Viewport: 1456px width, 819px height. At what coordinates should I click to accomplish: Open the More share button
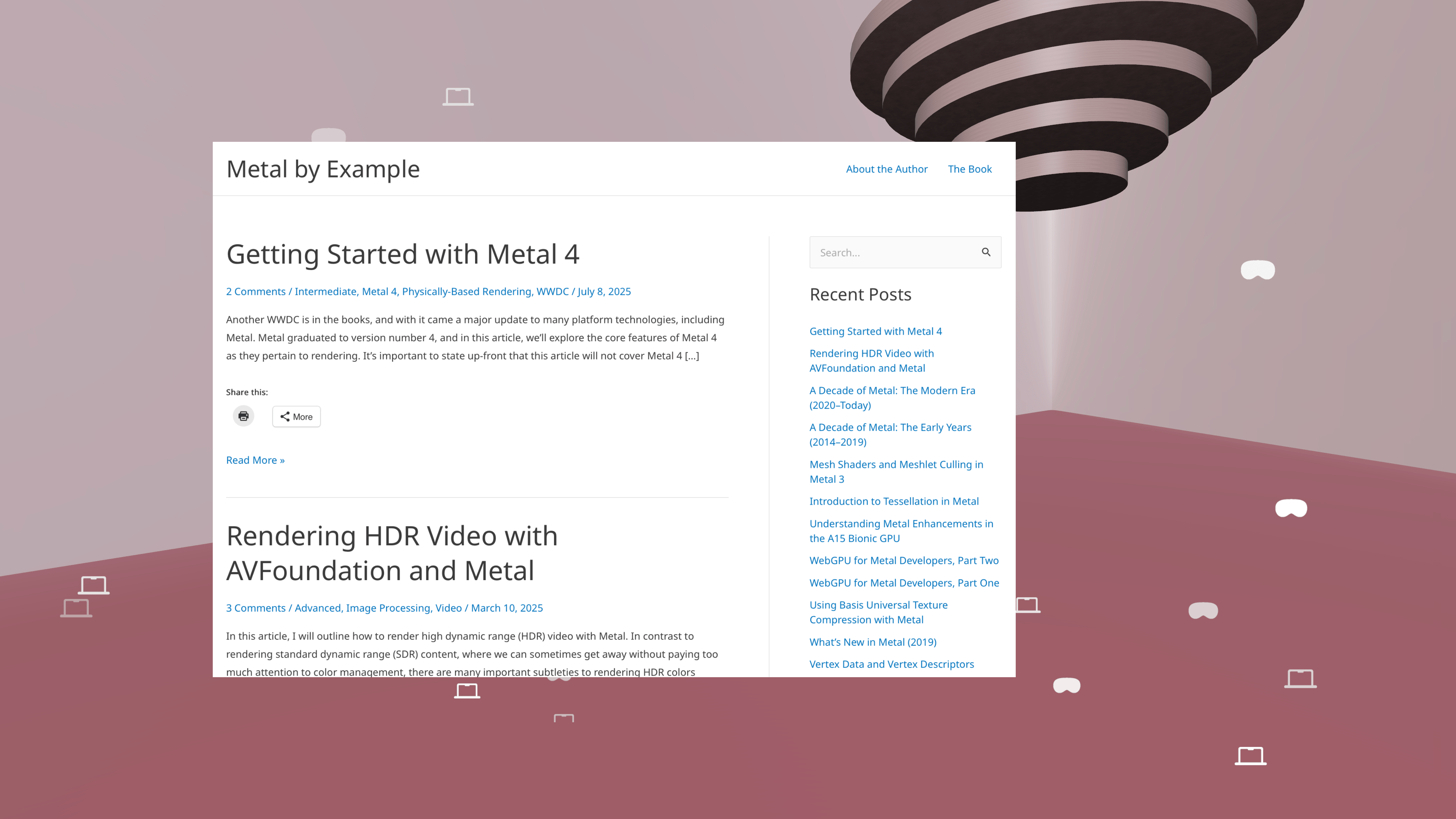click(296, 417)
